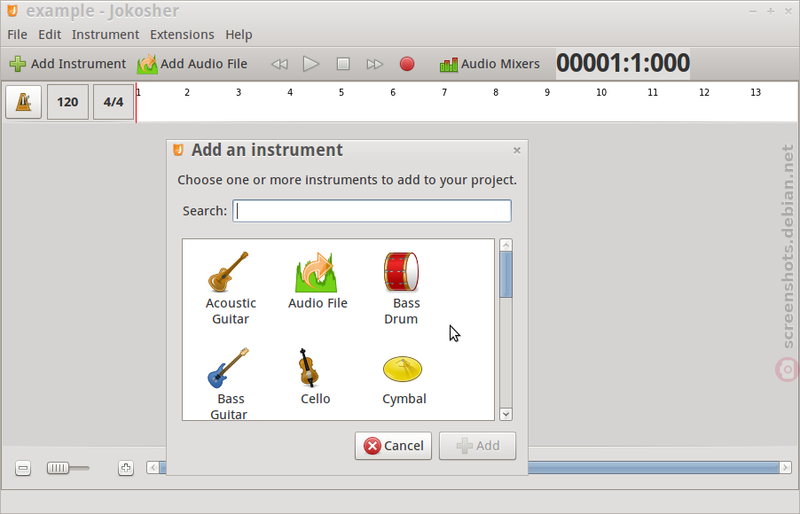Viewport: 800px width, 514px height.
Task: Click bar 2 on the timeline ruler
Action: 187,92
